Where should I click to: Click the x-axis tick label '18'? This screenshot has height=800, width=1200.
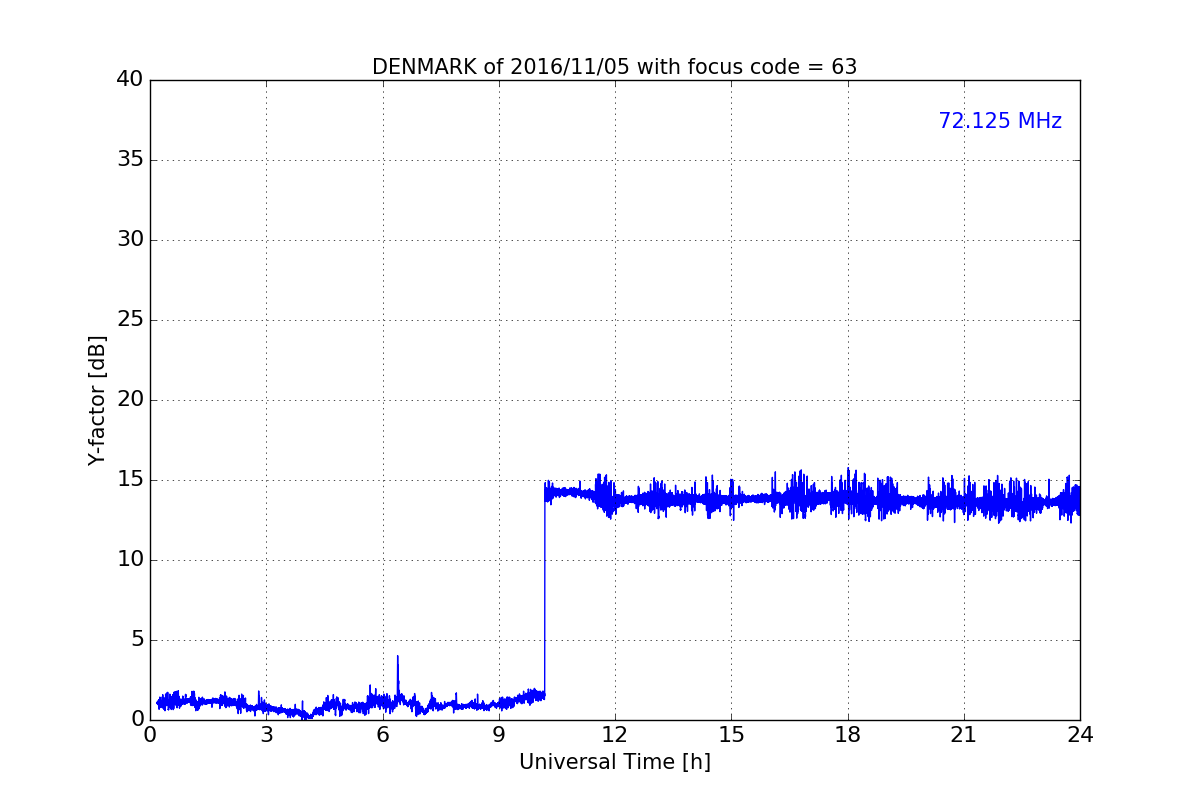pos(848,735)
